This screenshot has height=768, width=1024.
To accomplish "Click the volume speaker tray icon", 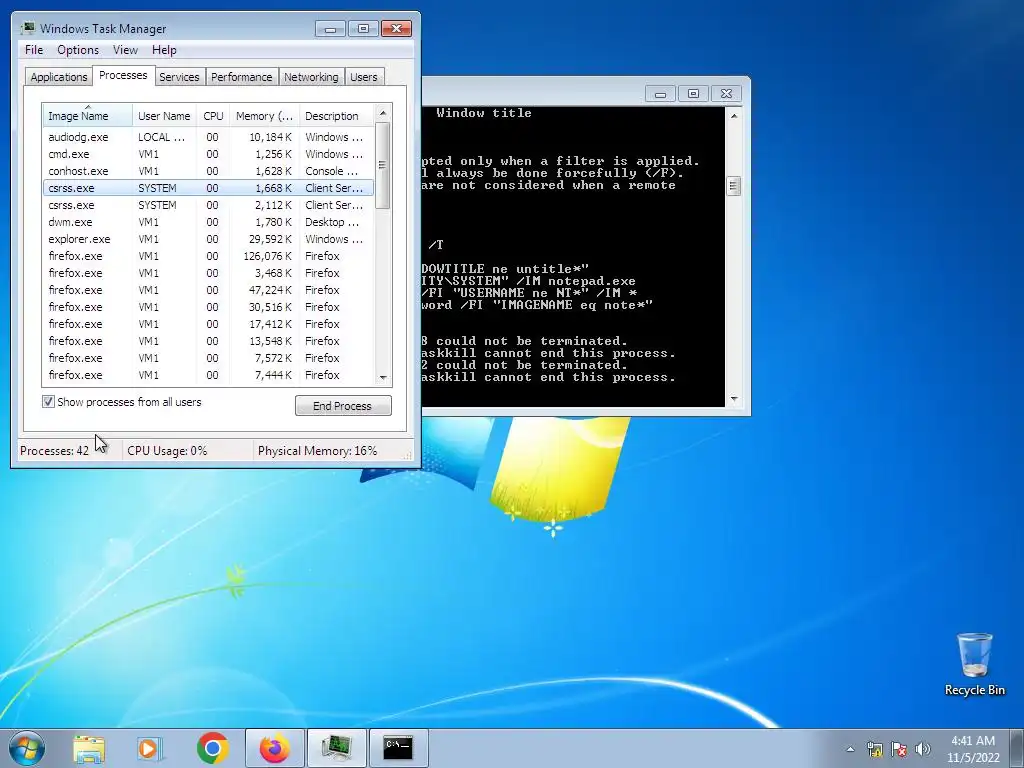I will pyautogui.click(x=923, y=749).
